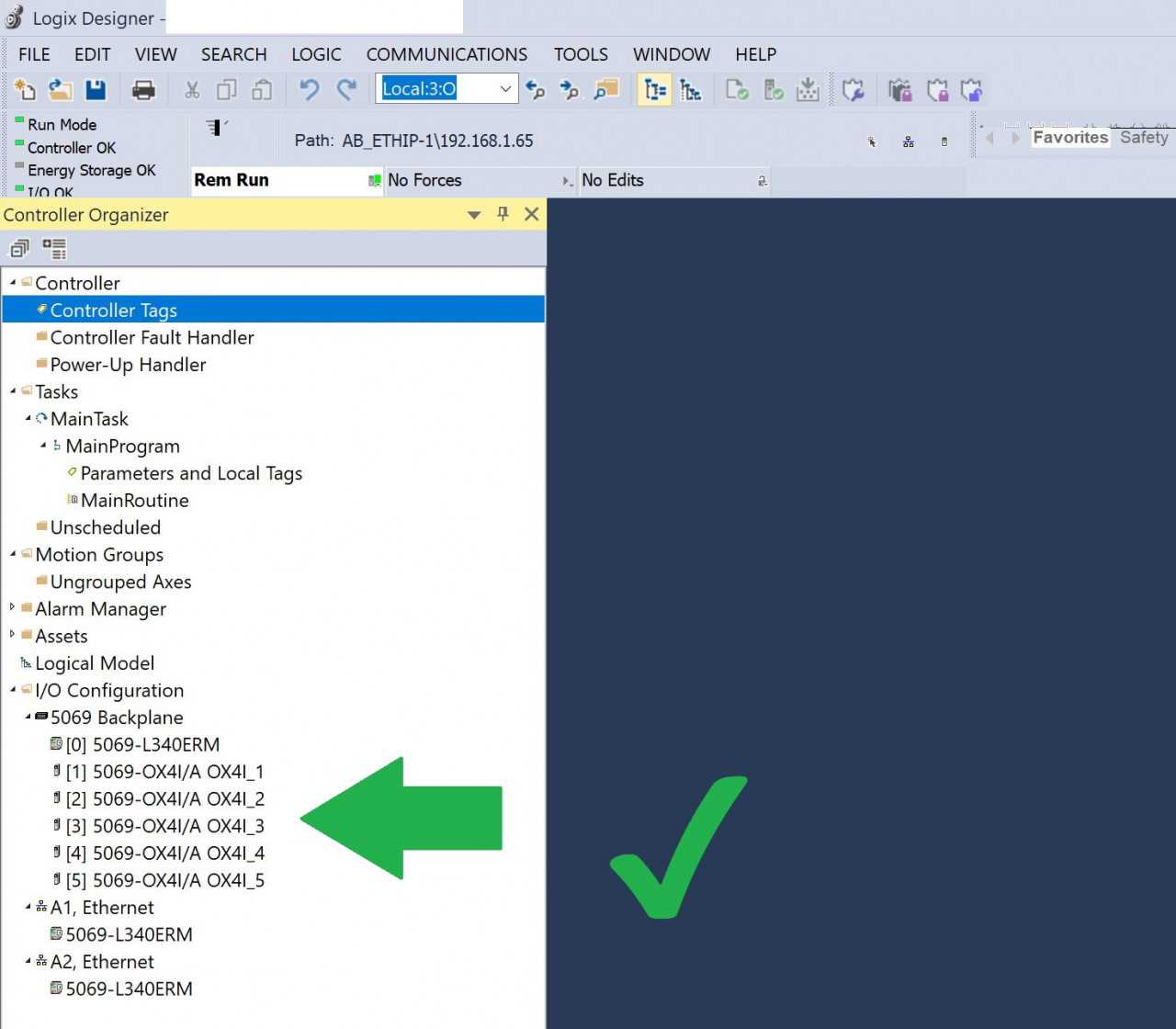This screenshot has height=1029, width=1176.
Task: Click the Find Next search icon
Action: click(570, 89)
